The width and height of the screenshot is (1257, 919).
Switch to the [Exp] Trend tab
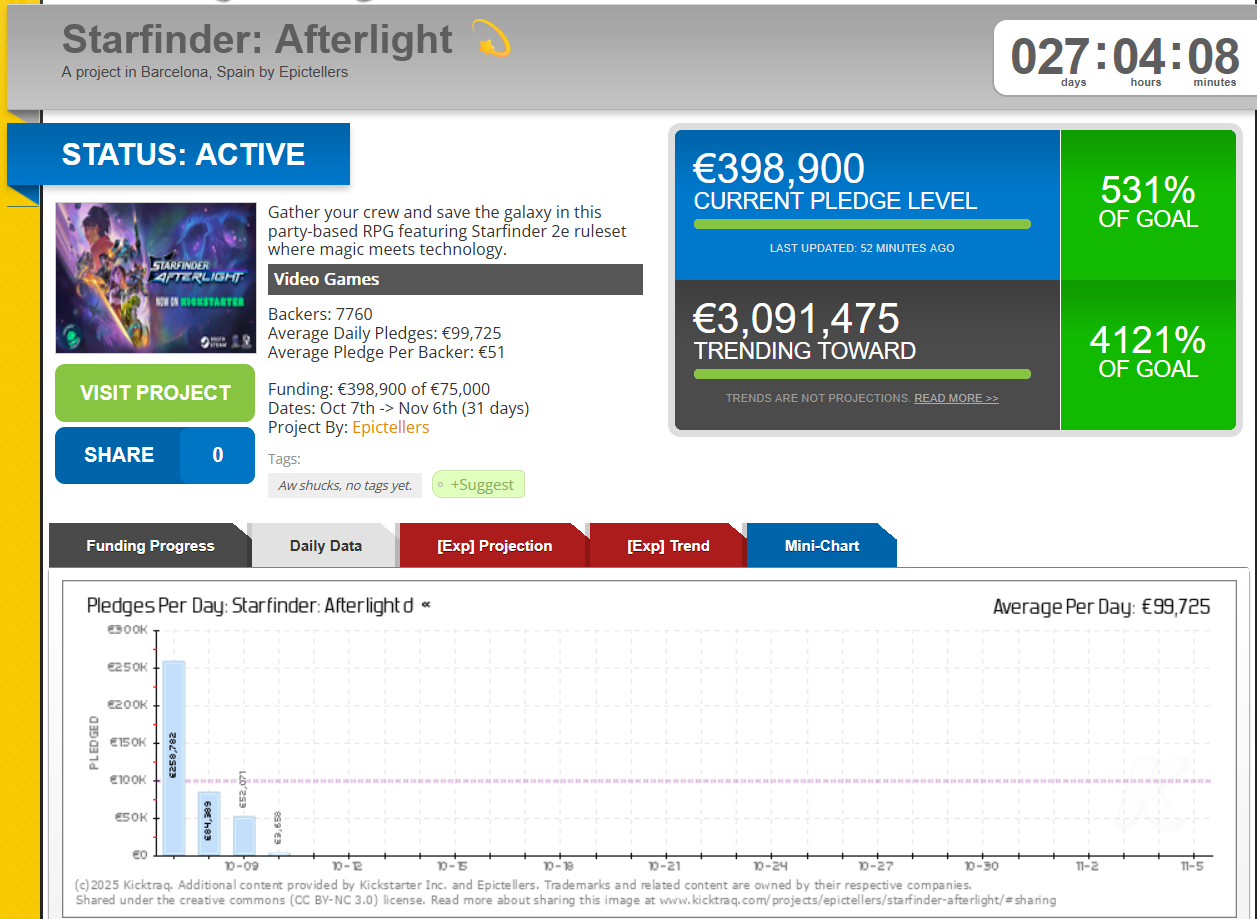click(668, 546)
